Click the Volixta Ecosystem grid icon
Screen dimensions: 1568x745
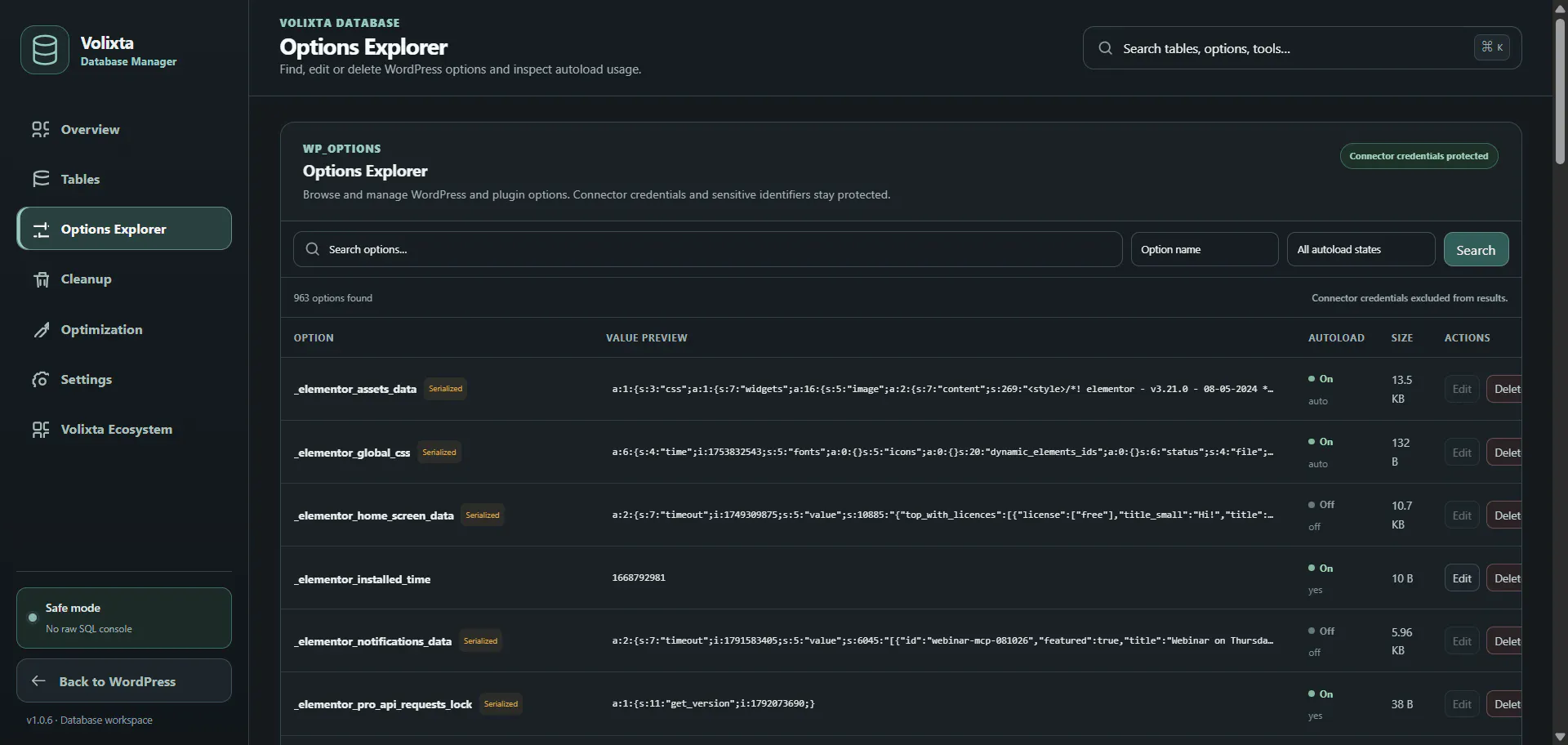[x=41, y=430]
